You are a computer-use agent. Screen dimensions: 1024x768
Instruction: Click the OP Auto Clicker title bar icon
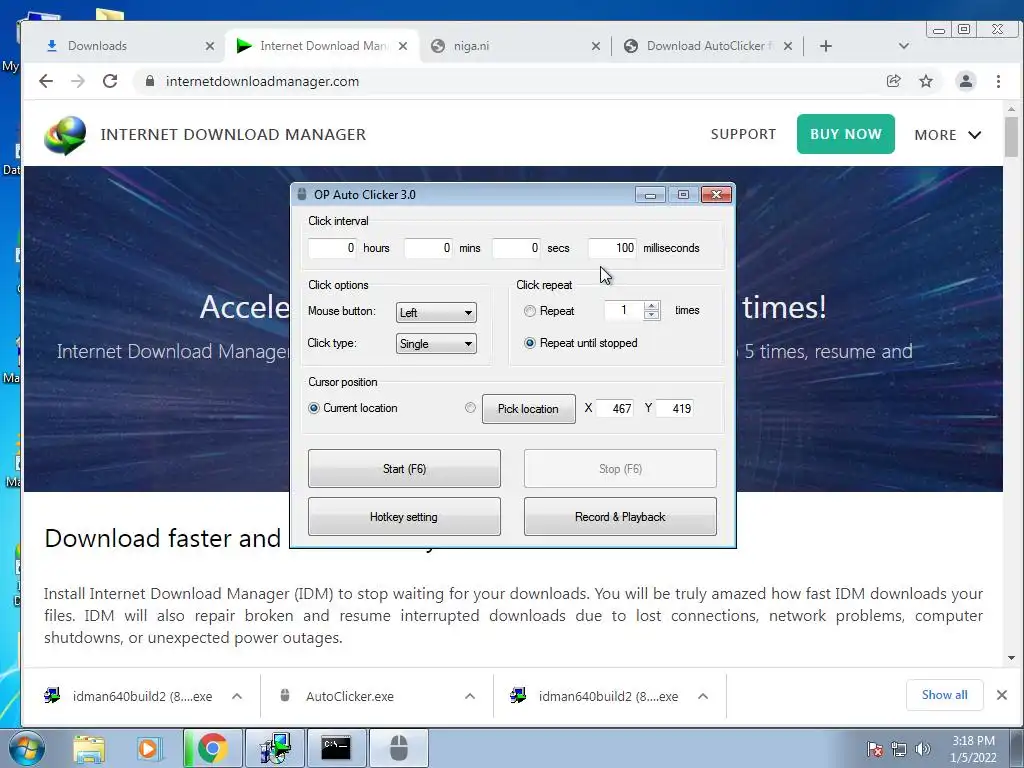[x=301, y=195]
